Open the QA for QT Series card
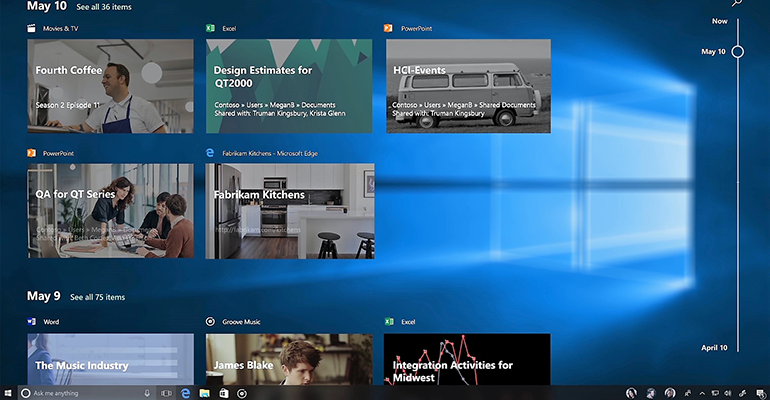 point(110,211)
